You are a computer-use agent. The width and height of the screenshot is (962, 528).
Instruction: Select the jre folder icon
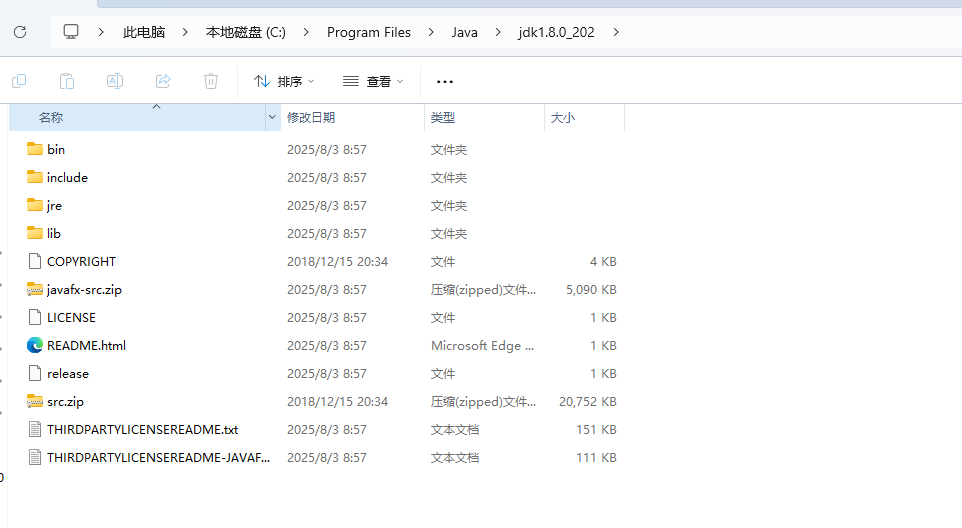(35, 205)
